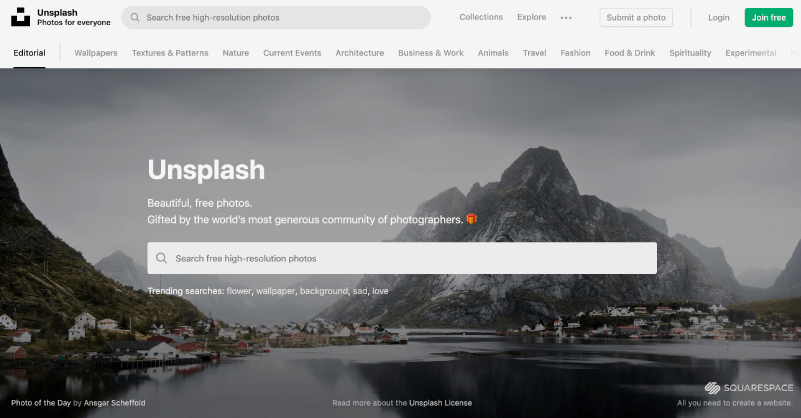The height and width of the screenshot is (418, 801).
Task: Click trending search 'love'
Action: click(x=380, y=291)
